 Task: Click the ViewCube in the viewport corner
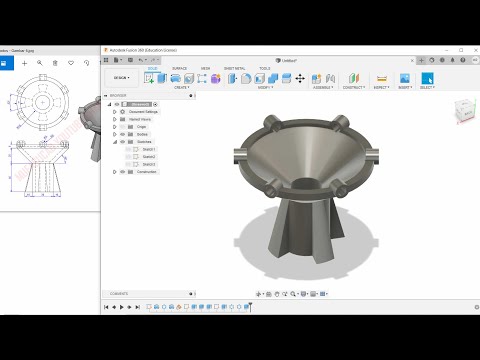[464, 110]
